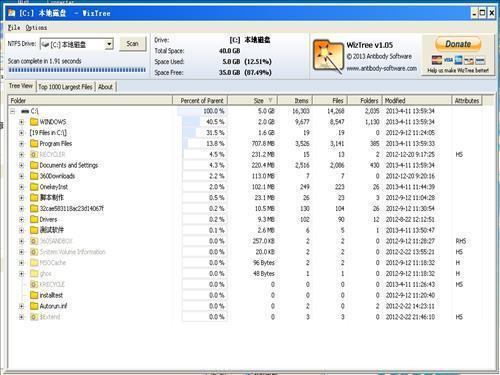The height and width of the screenshot is (375, 500).
Task: Sort by the Folder column header
Action: pyautogui.click(x=90, y=100)
